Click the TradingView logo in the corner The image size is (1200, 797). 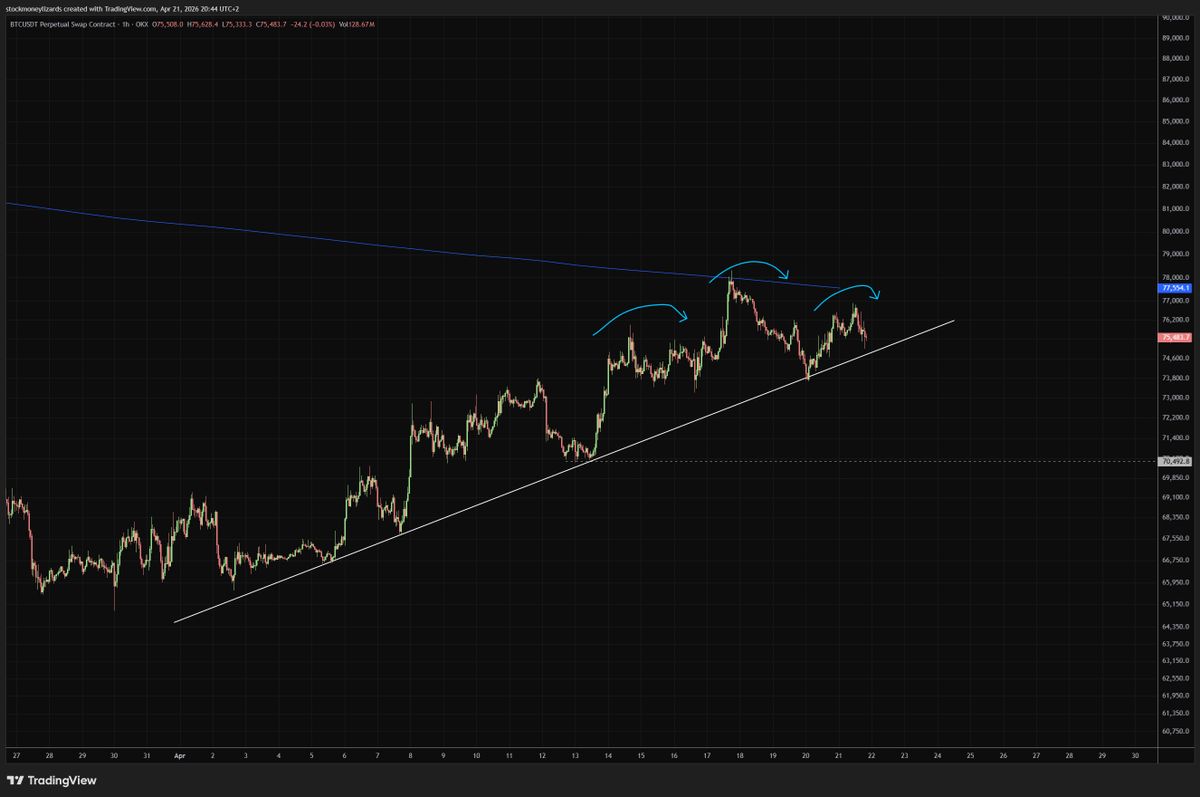click(x=52, y=780)
